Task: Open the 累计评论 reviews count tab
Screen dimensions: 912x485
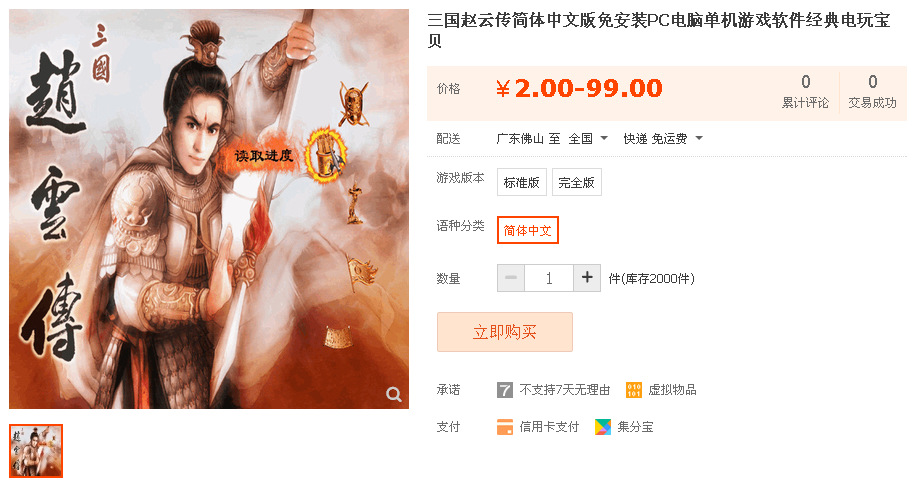Action: (806, 92)
